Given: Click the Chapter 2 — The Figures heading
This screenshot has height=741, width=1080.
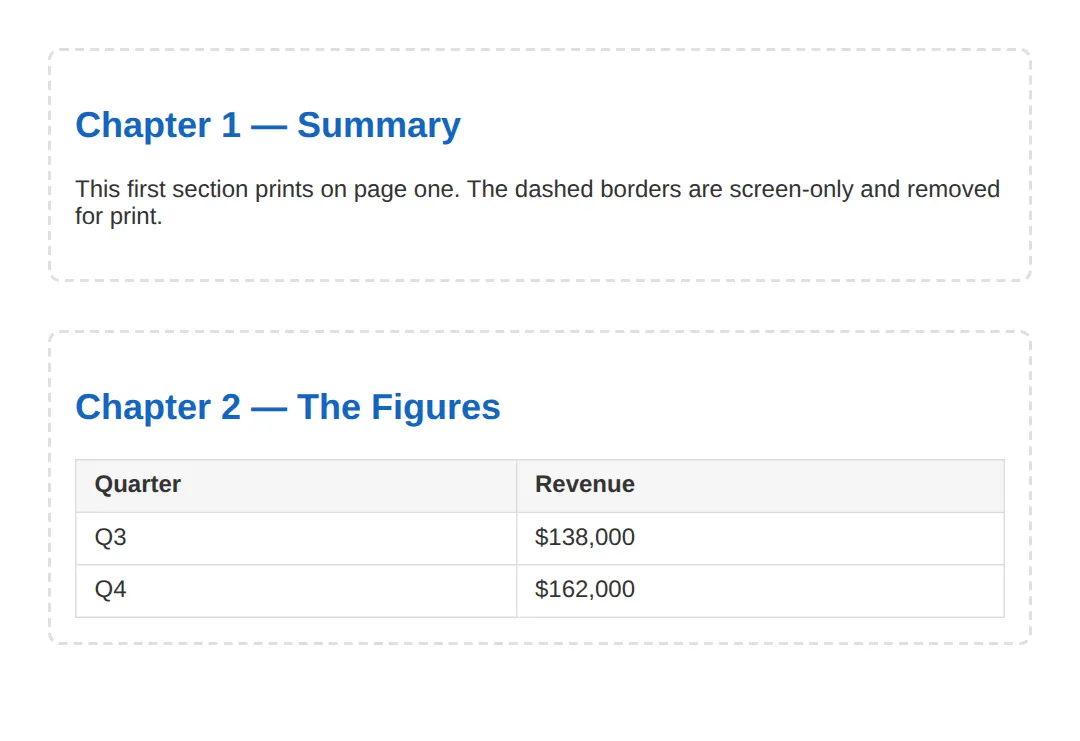Looking at the screenshot, I should [288, 407].
